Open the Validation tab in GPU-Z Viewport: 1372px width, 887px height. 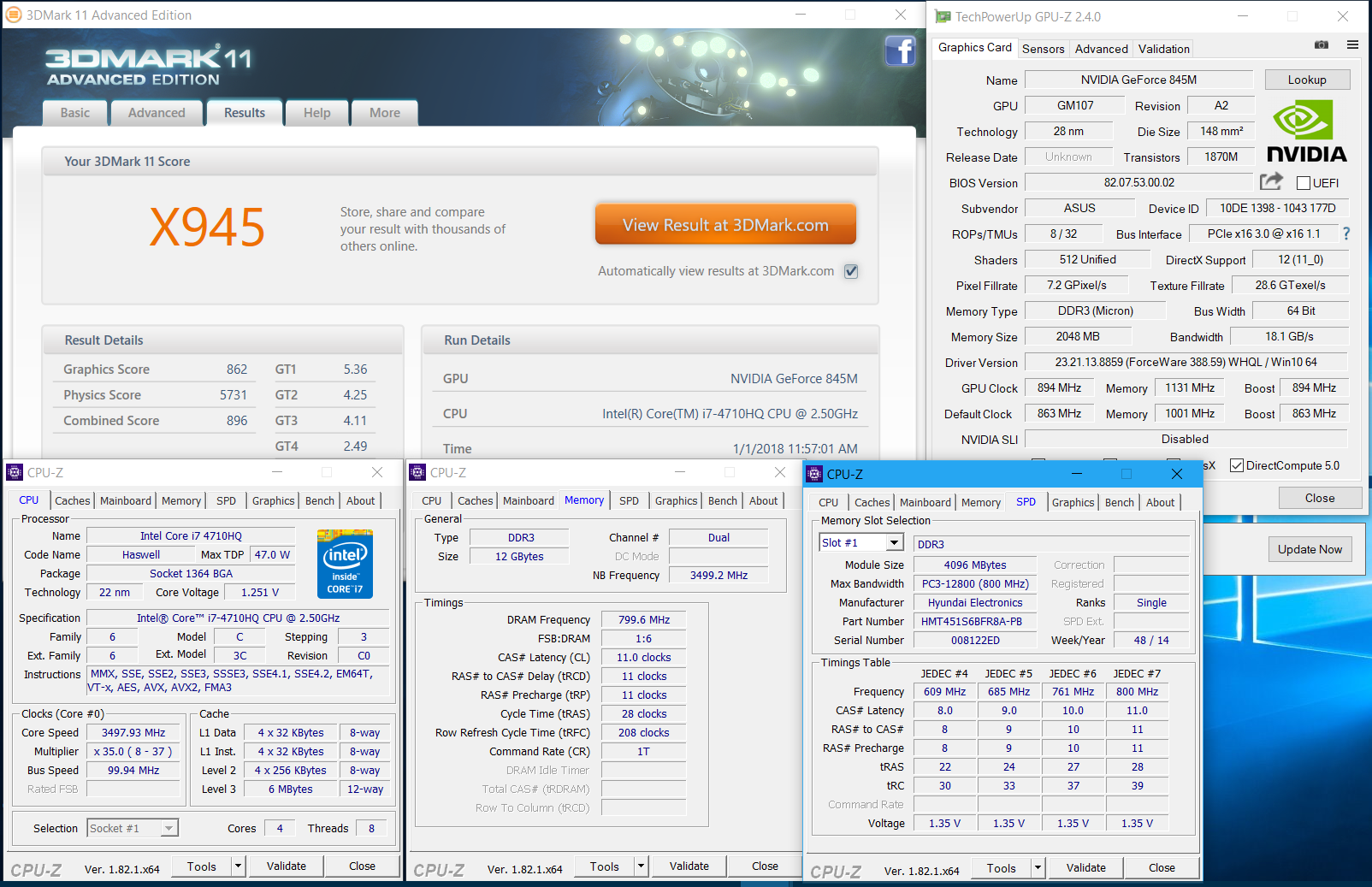(x=1163, y=49)
